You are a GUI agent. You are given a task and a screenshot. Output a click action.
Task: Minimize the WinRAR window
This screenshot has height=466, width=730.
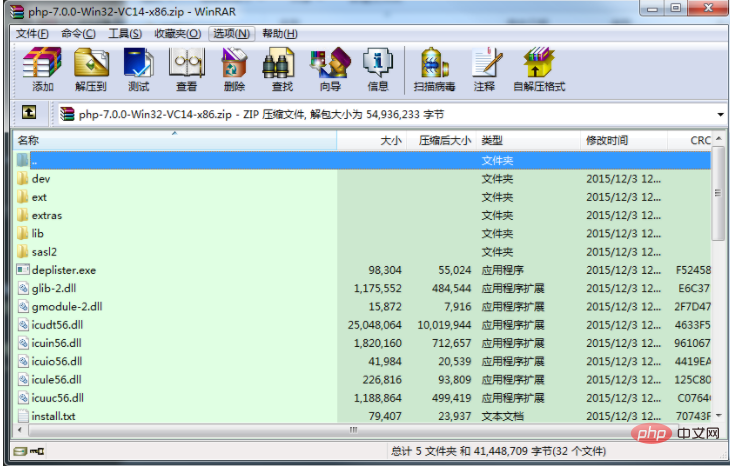653,9
